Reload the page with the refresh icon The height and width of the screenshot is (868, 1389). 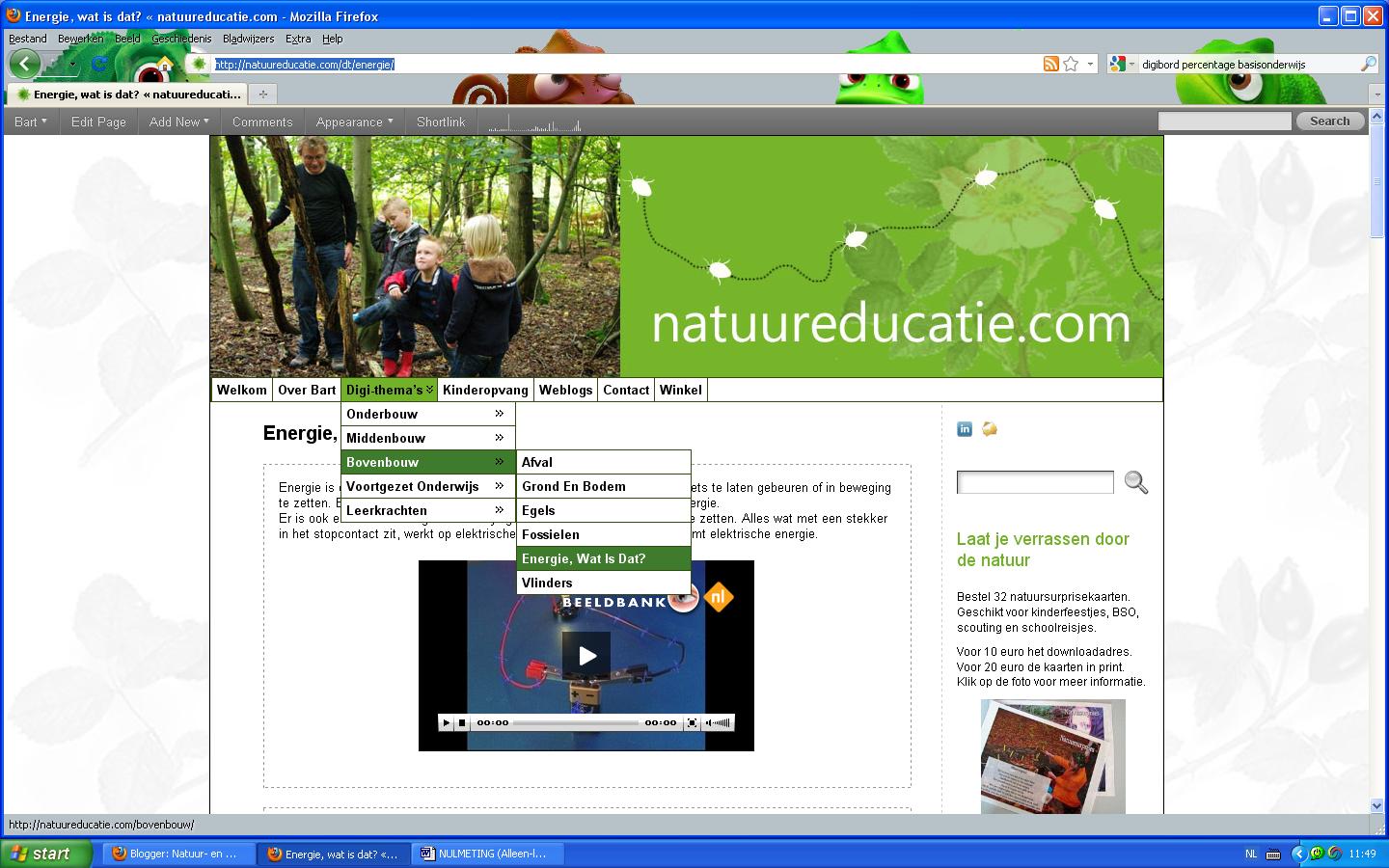point(98,65)
